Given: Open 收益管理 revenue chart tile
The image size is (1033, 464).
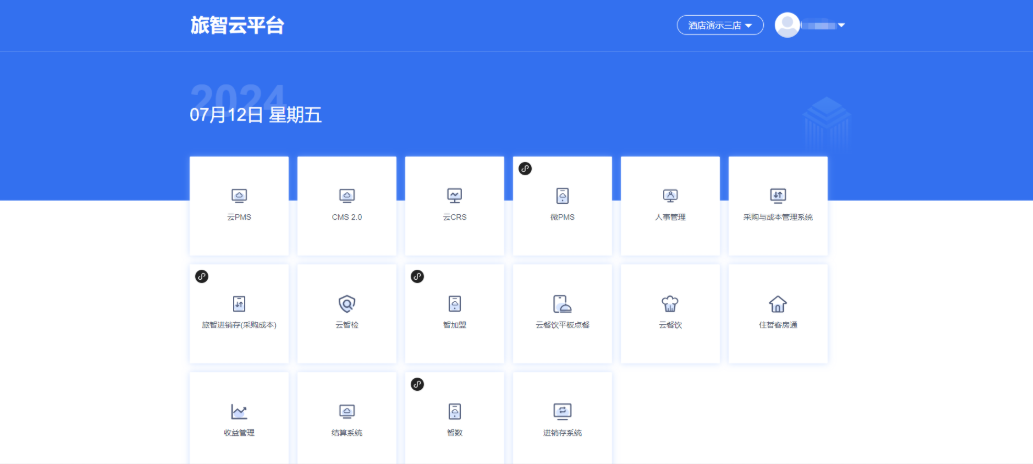Looking at the screenshot, I should click(239, 418).
